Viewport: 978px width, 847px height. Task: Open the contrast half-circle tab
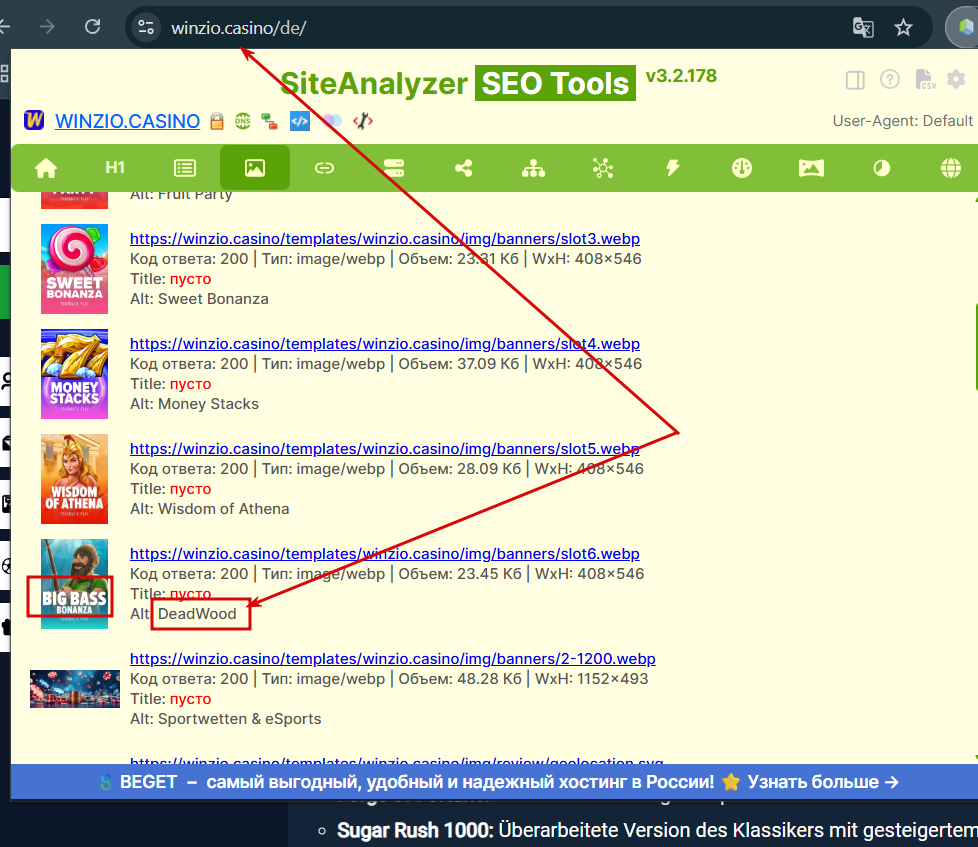click(881, 168)
